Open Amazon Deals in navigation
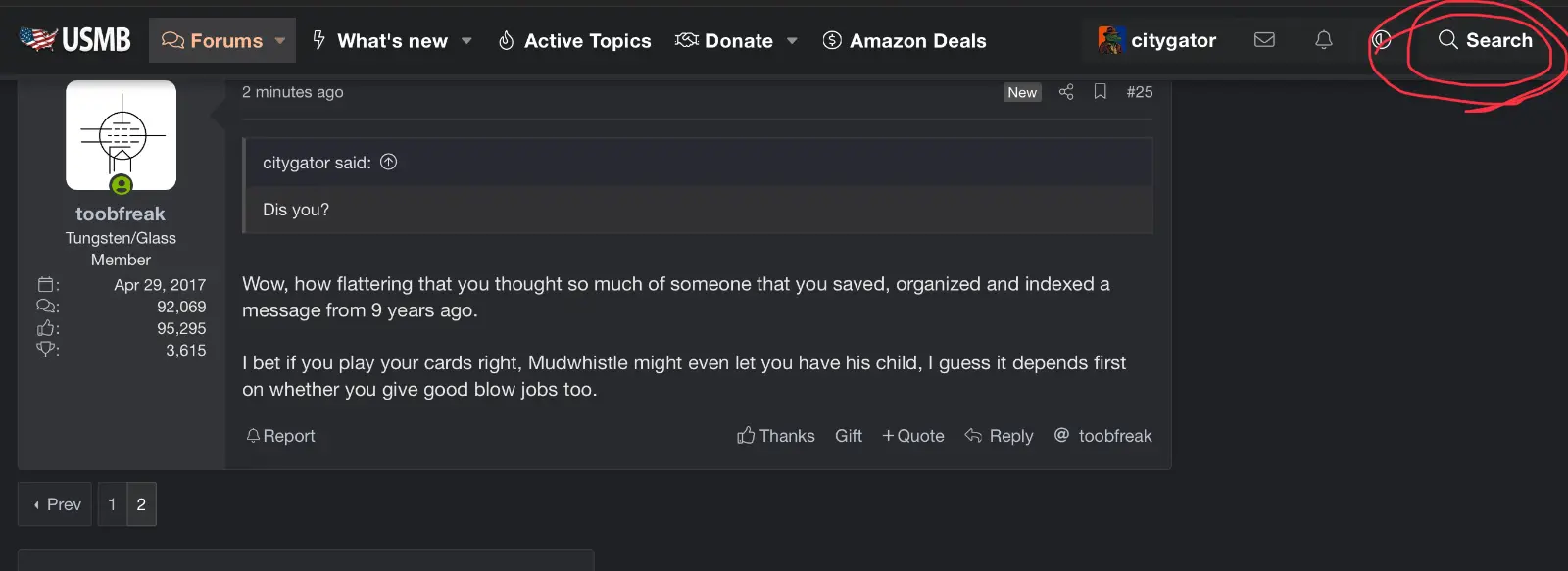This screenshot has height=571, width=1568. pyautogui.click(x=905, y=41)
